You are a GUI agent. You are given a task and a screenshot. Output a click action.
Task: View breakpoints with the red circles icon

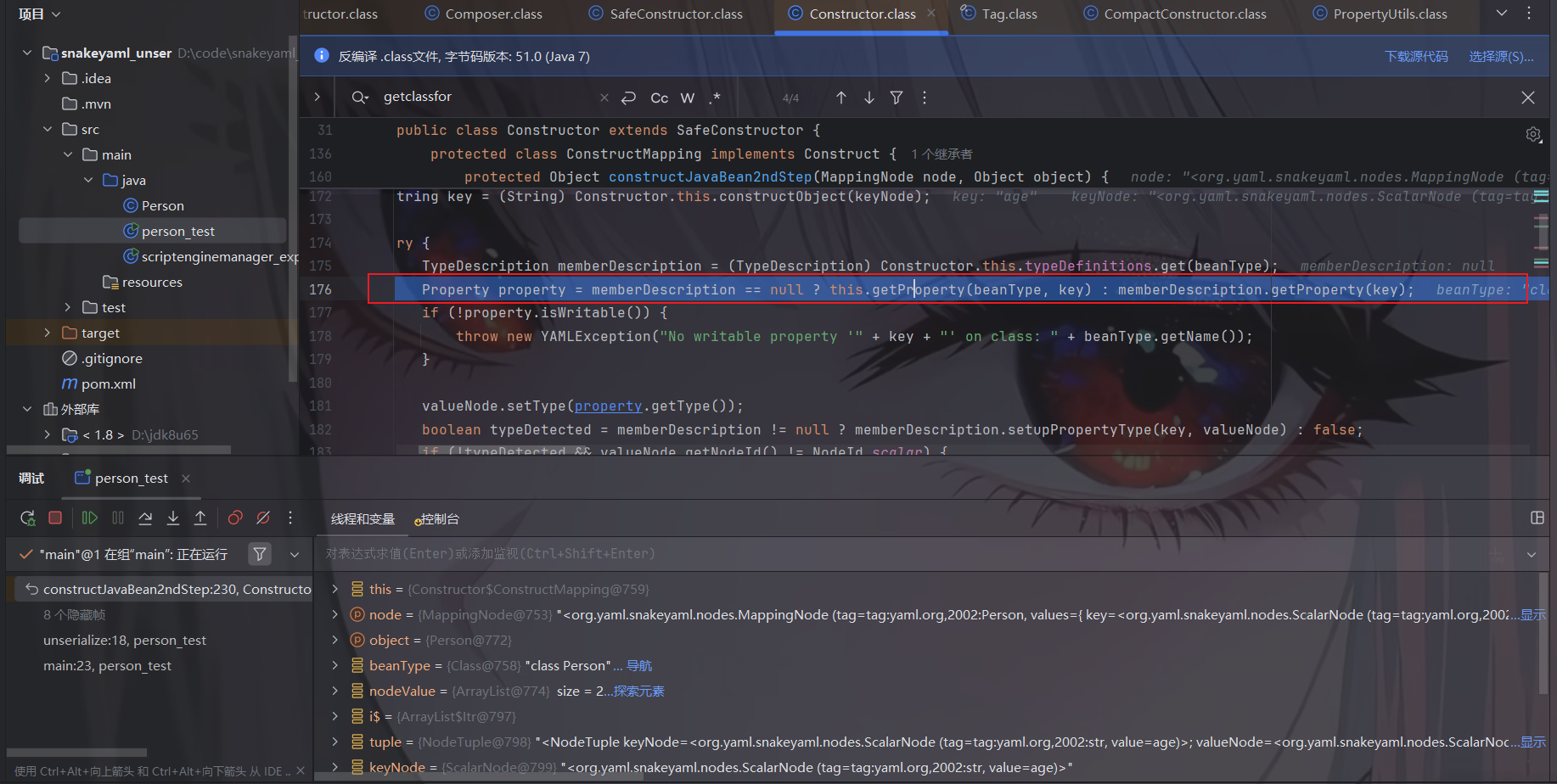[235, 518]
